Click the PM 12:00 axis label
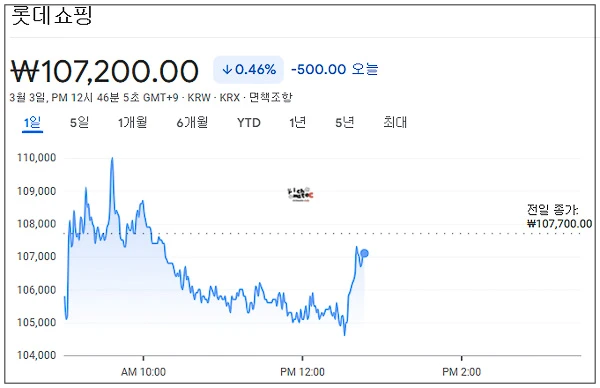 302,372
